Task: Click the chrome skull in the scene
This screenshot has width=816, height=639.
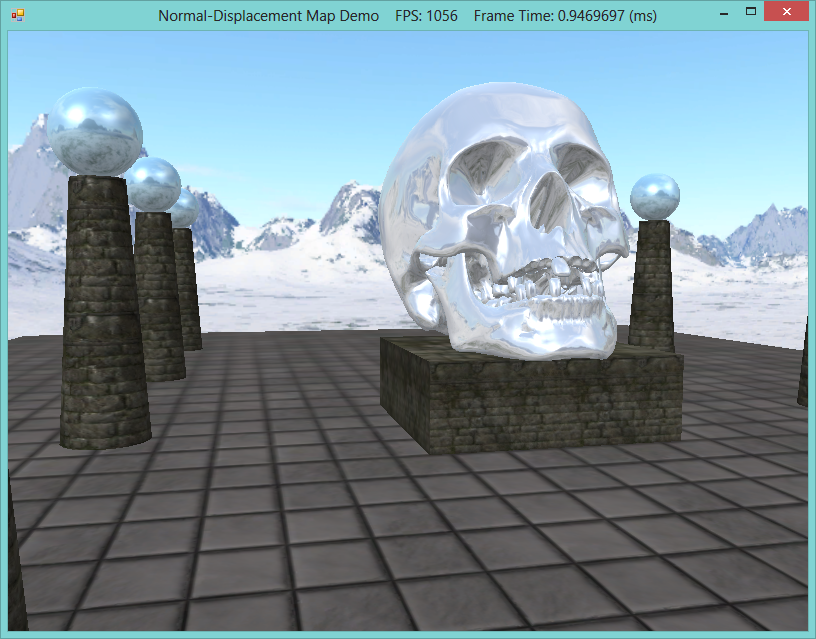Action: [504, 221]
